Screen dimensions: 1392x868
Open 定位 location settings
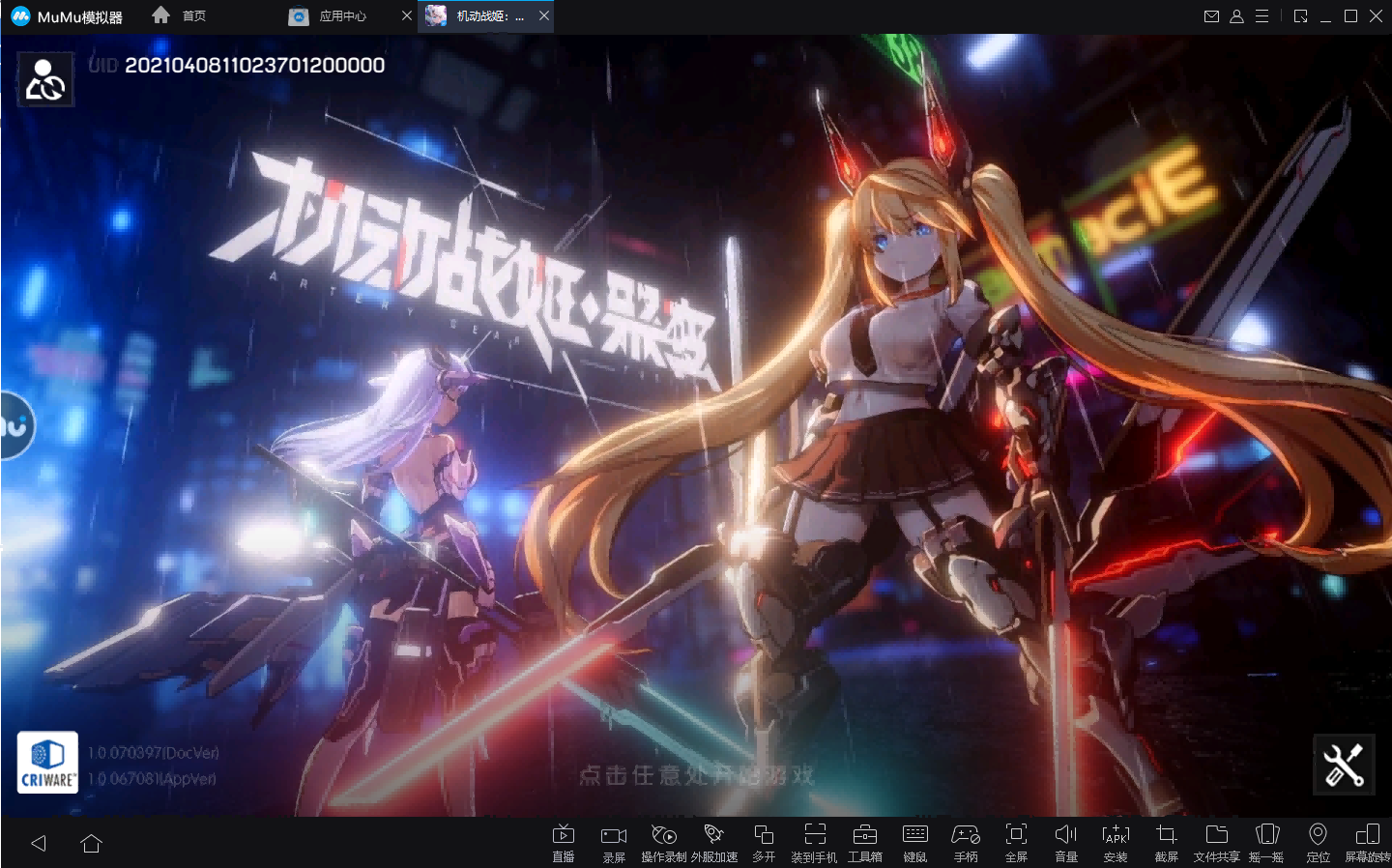pyautogui.click(x=1318, y=843)
